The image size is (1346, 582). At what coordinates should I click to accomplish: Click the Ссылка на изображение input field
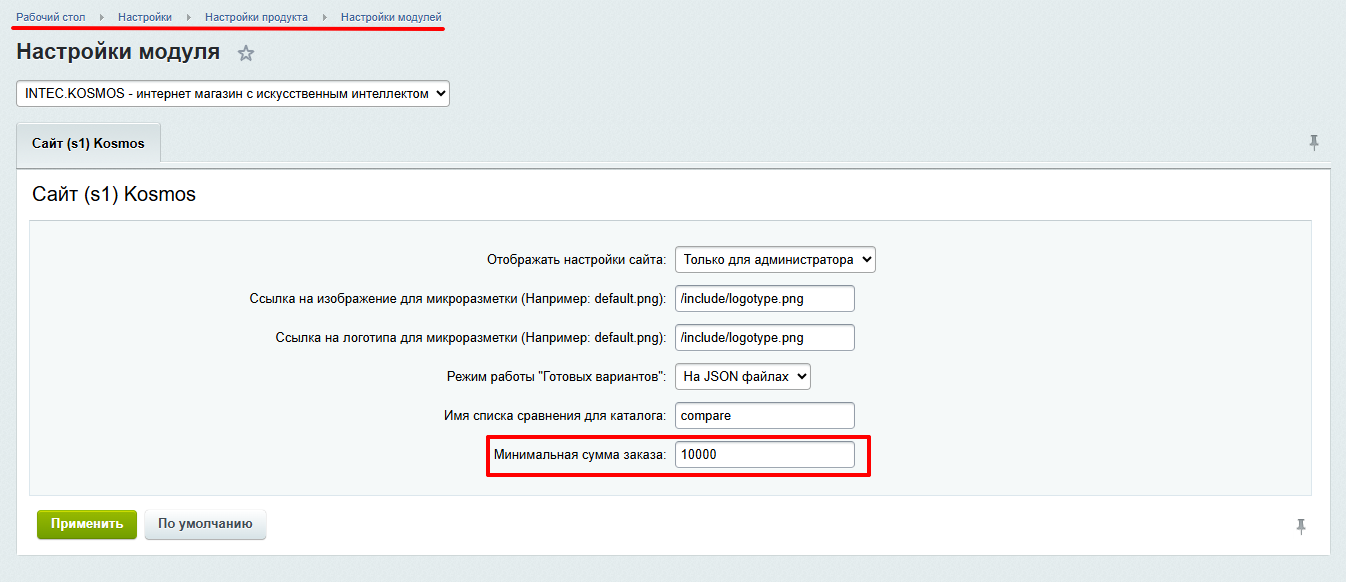click(x=764, y=298)
